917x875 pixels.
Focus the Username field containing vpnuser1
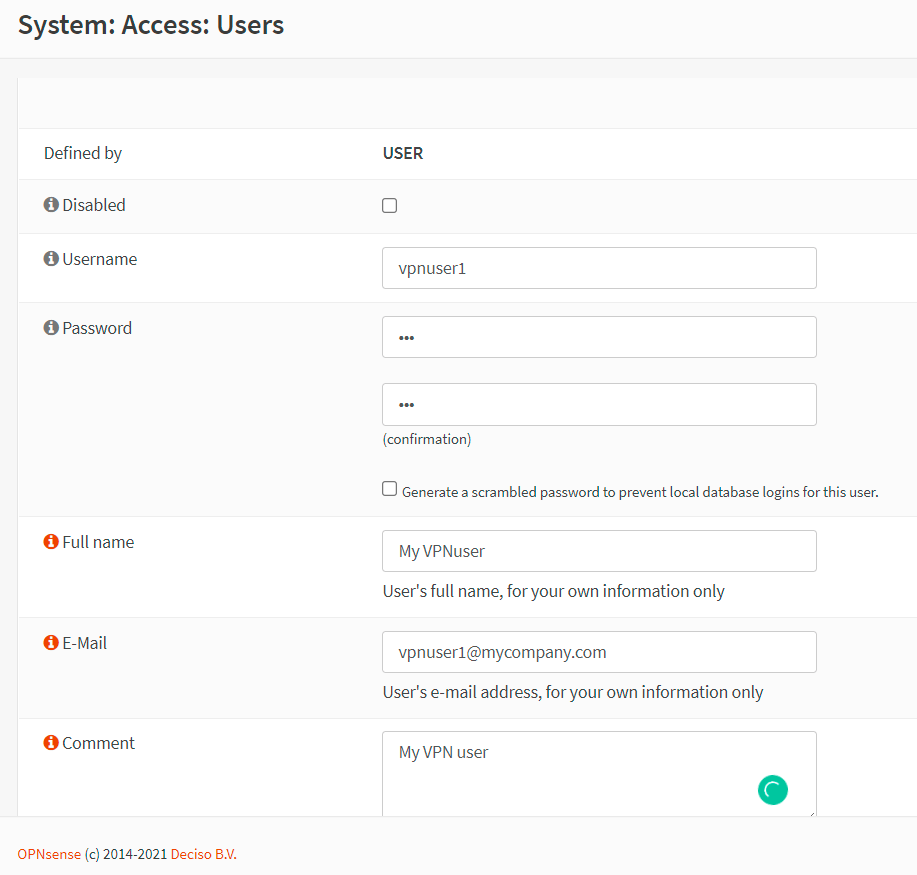(599, 268)
